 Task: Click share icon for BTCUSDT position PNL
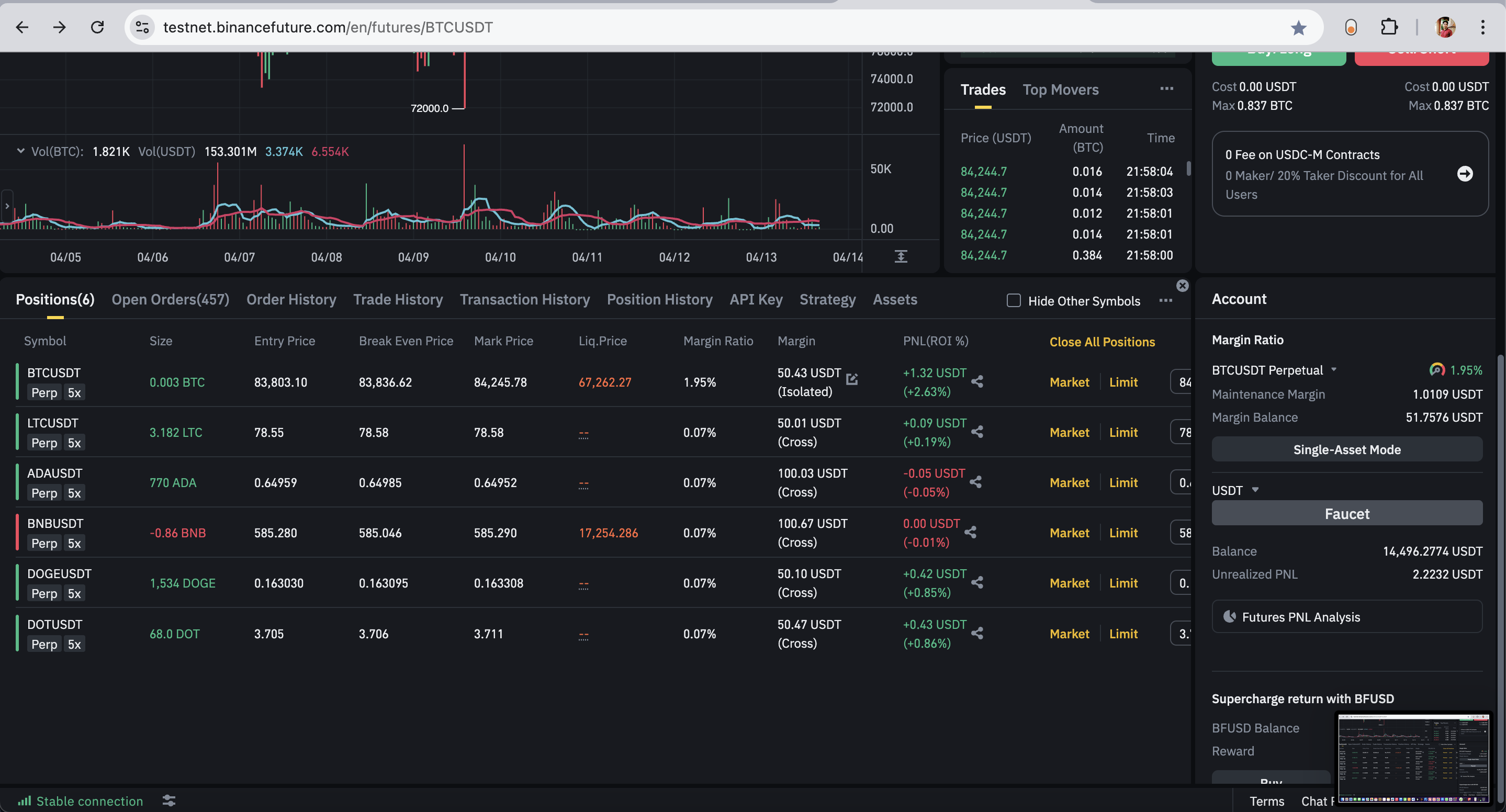pos(977,382)
